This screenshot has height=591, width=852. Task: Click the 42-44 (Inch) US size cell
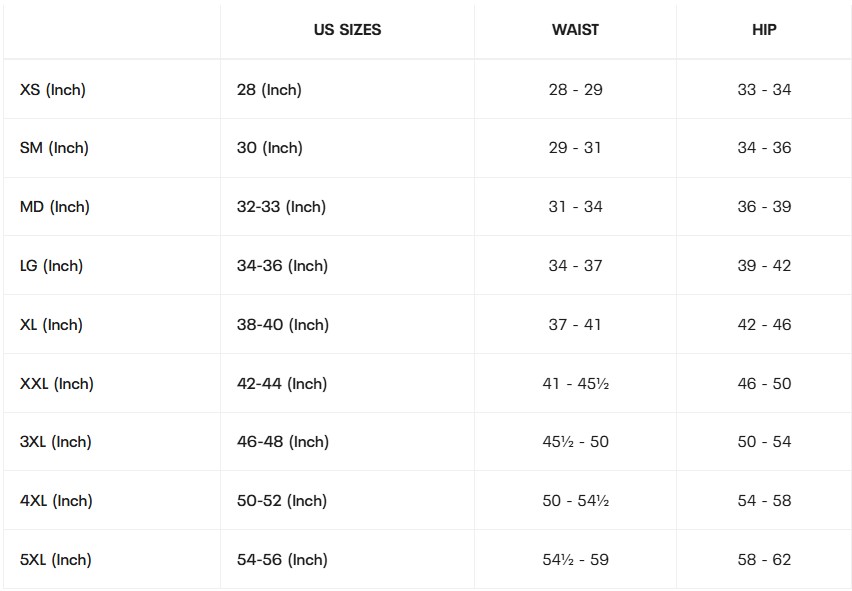[282, 384]
